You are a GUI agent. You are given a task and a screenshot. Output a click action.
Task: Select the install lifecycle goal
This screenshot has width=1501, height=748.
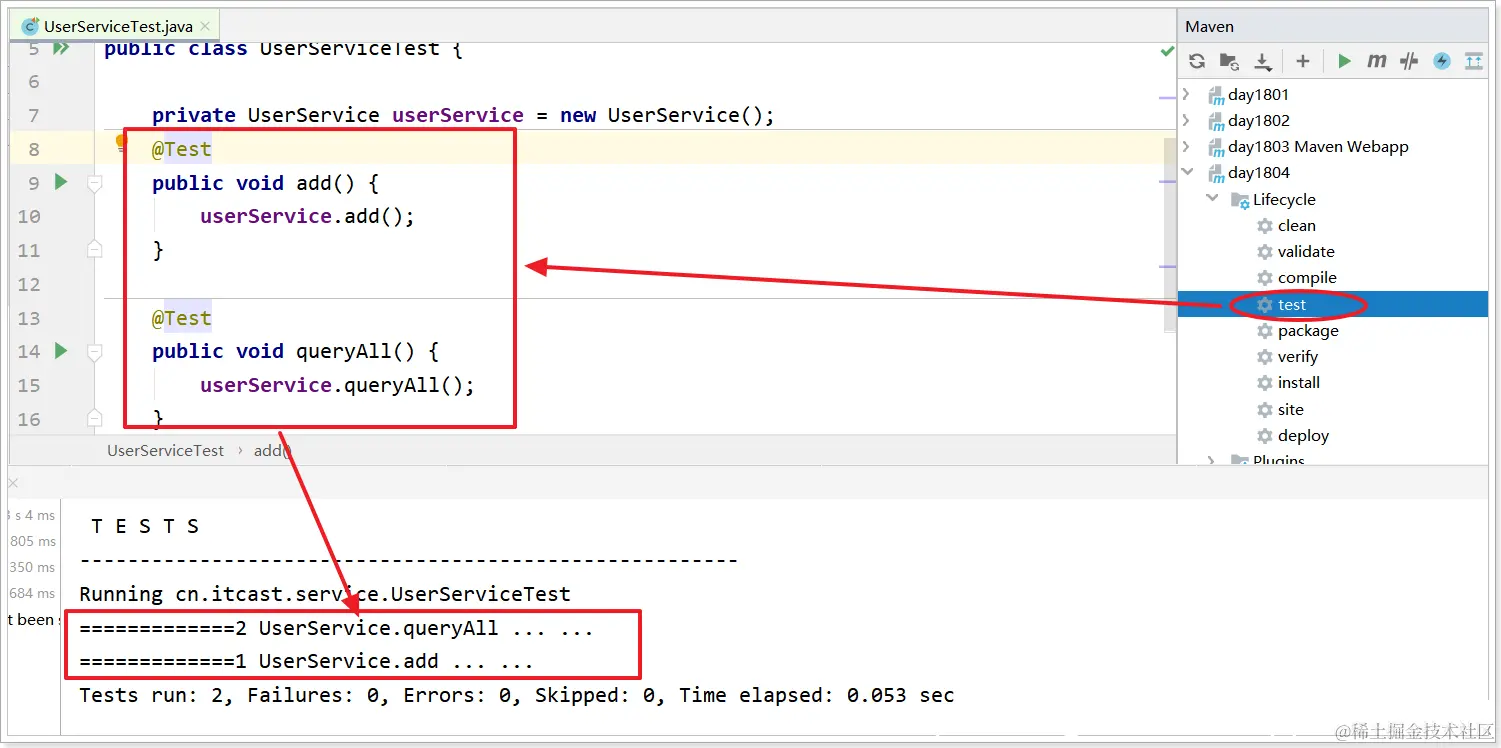click(x=1299, y=383)
